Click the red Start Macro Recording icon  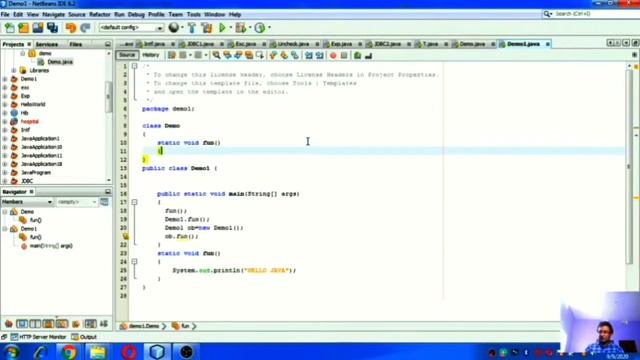pyautogui.click(x=333, y=56)
